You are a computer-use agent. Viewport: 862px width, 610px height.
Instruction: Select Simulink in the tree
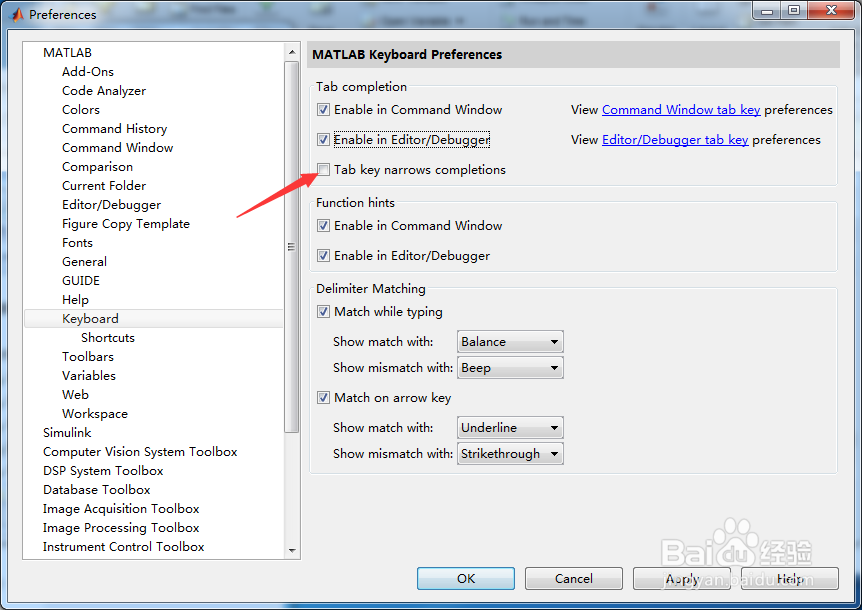click(x=67, y=432)
